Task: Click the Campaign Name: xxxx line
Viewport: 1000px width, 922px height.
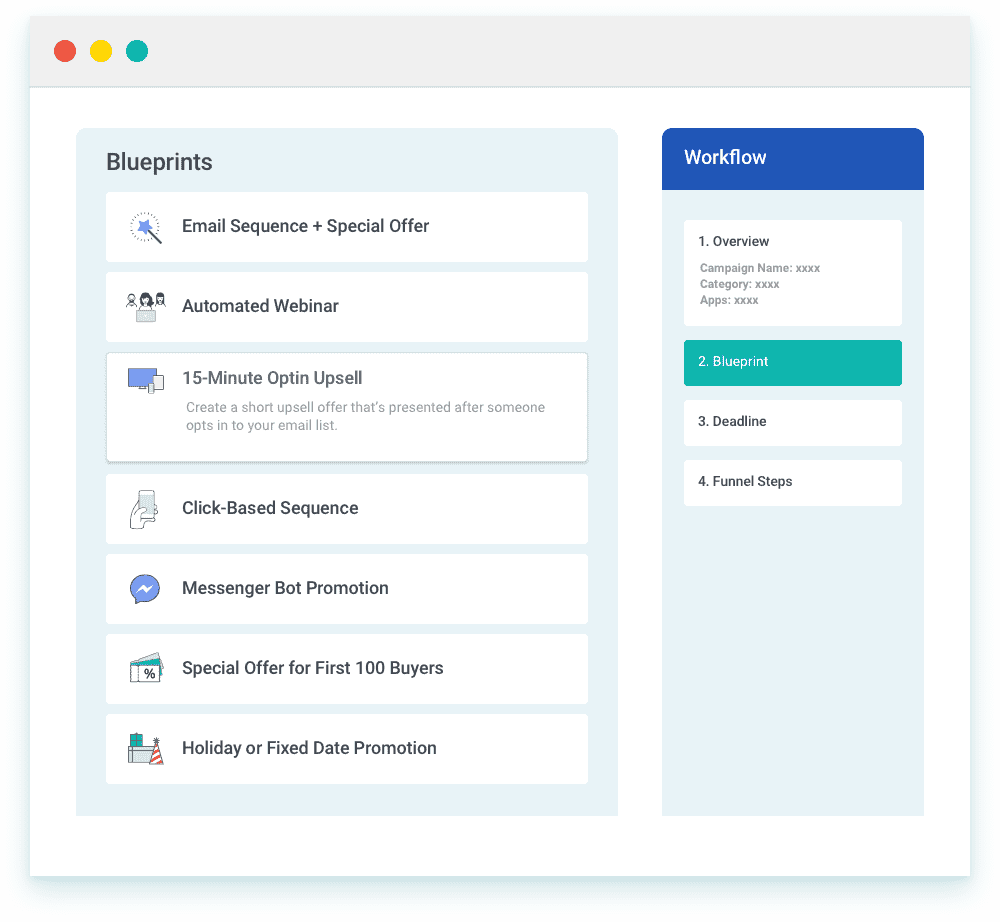Action: (x=760, y=268)
